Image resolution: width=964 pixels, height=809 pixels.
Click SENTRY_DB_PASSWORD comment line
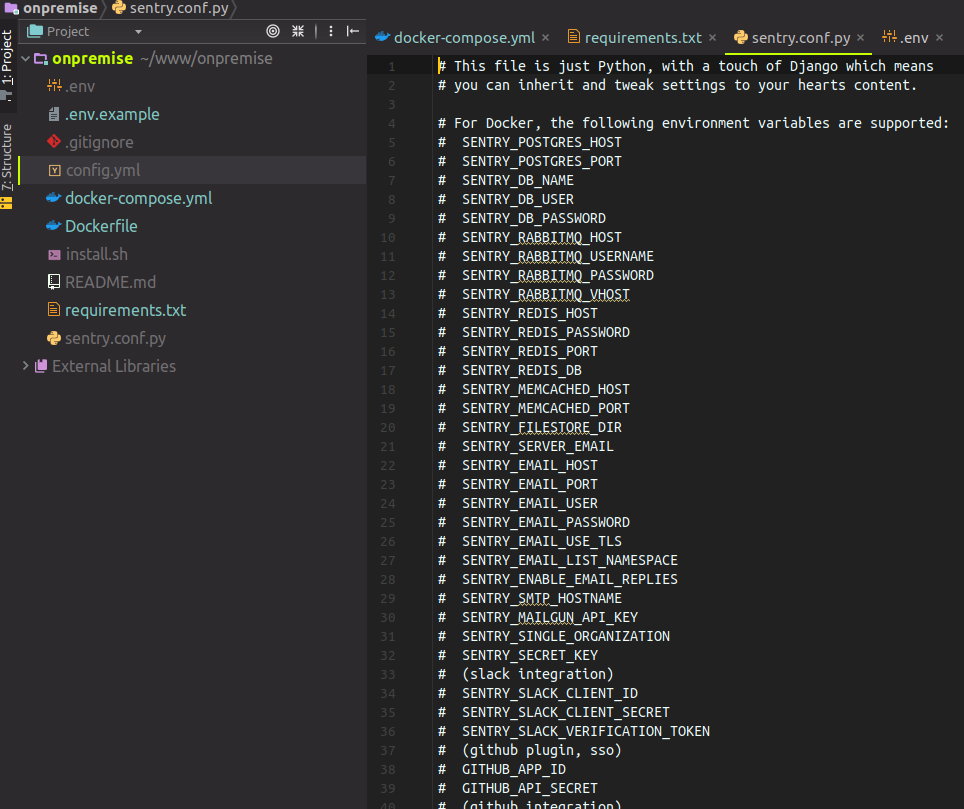522,219
